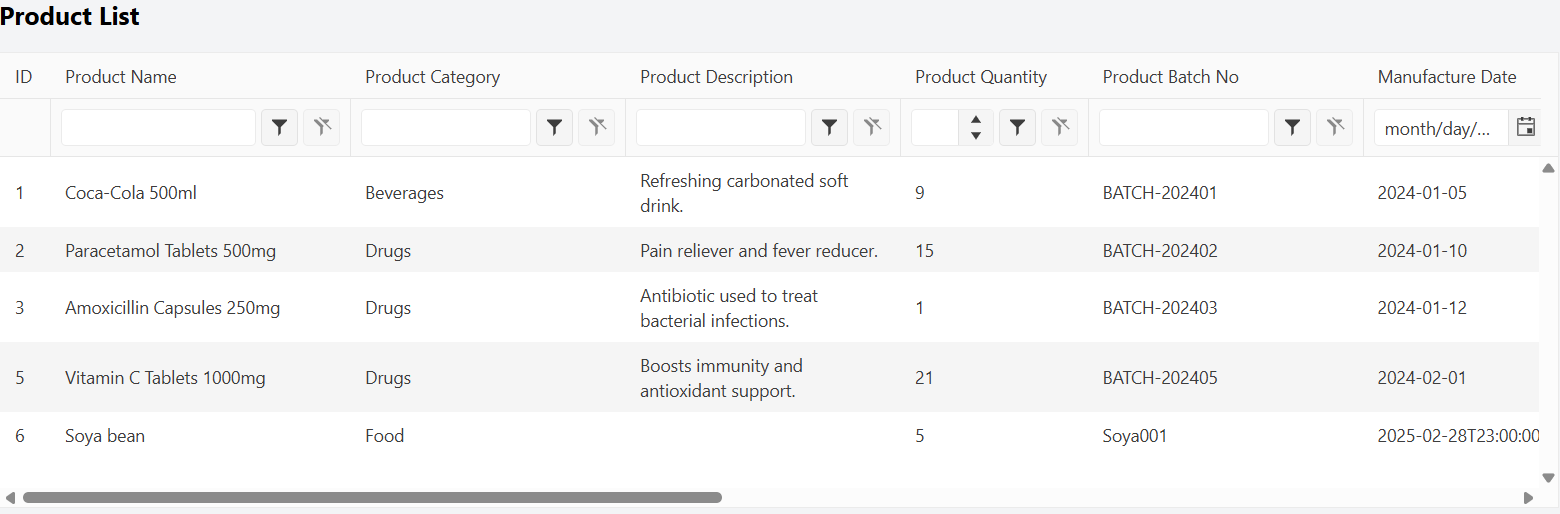
Task: Clear the Product Description filter
Action: pyautogui.click(x=872, y=127)
